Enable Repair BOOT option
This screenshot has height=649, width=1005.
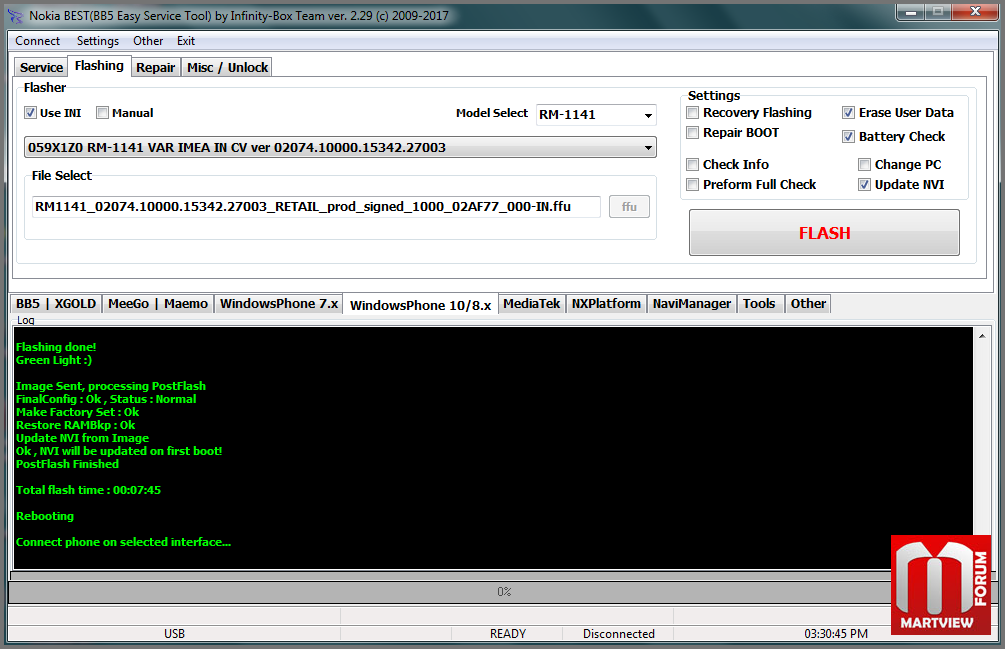[692, 133]
